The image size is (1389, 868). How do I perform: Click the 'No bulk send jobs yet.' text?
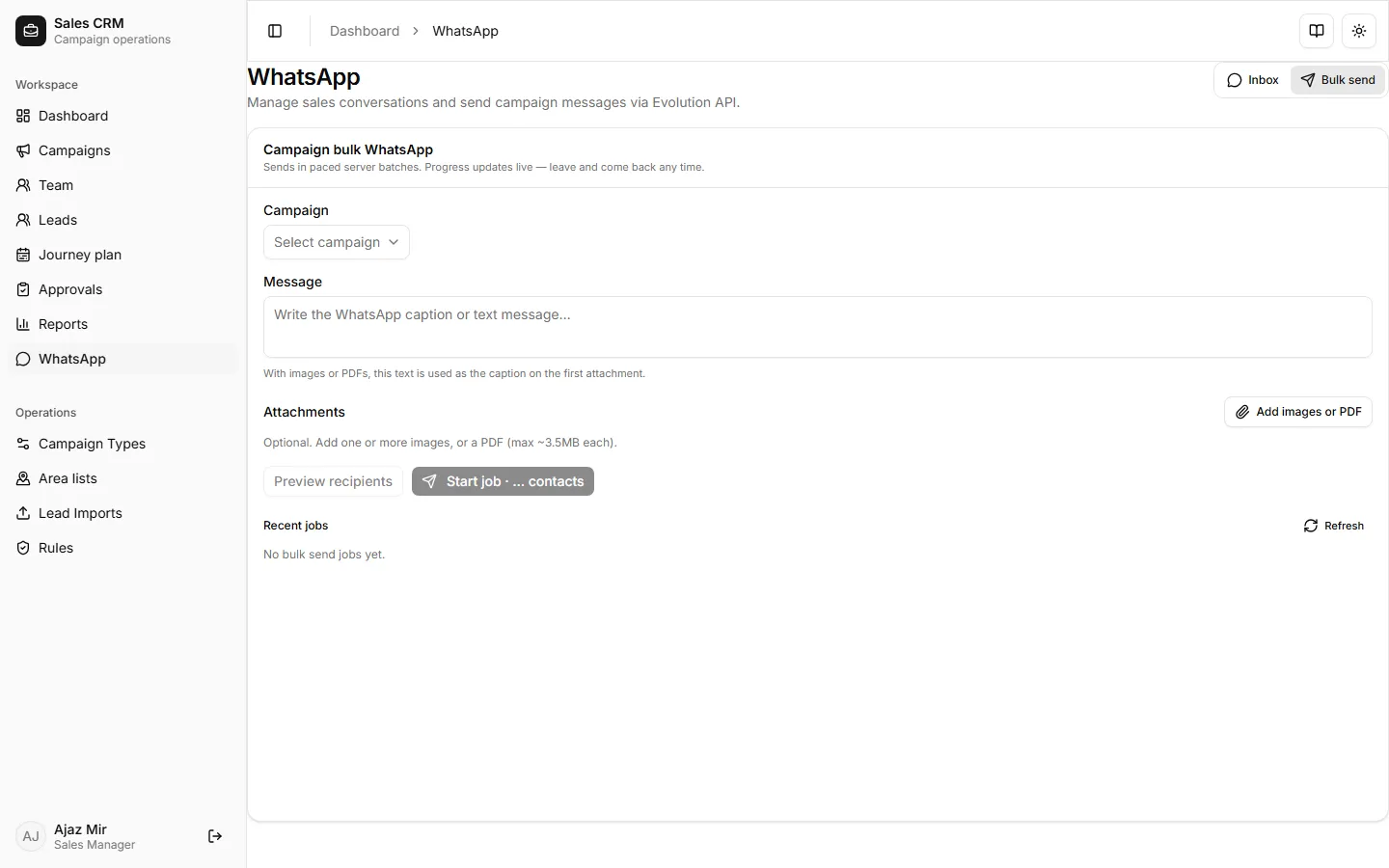324,555
